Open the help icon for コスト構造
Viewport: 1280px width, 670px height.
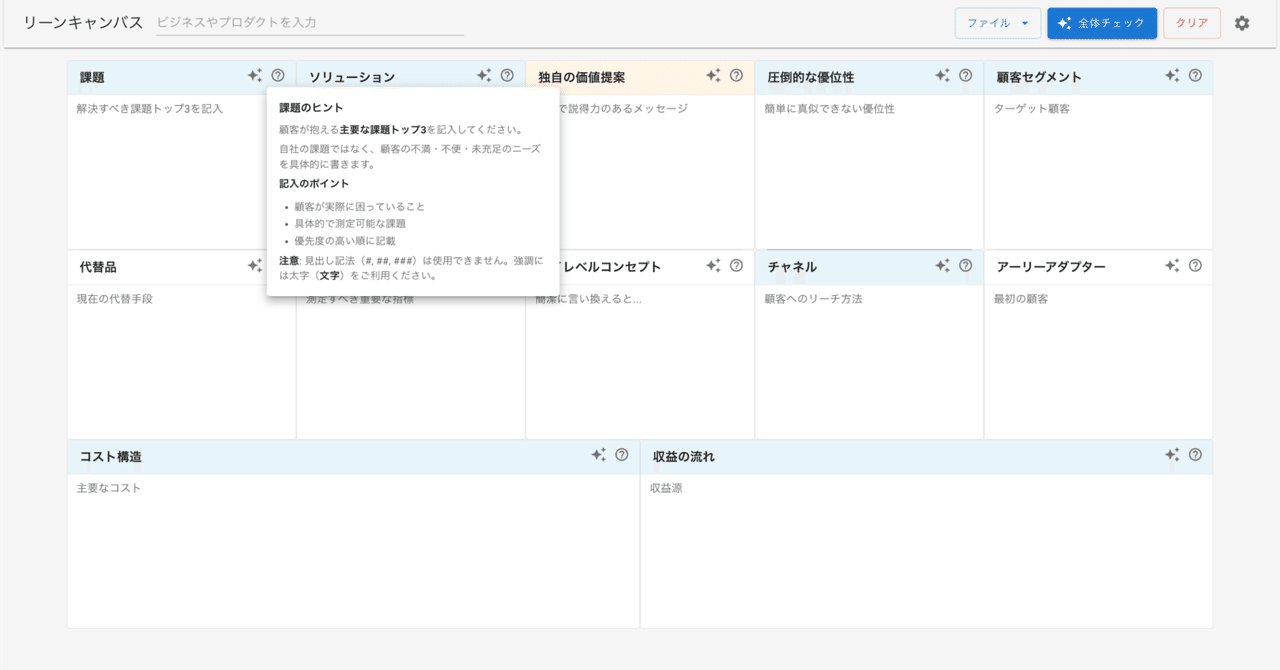coord(622,454)
